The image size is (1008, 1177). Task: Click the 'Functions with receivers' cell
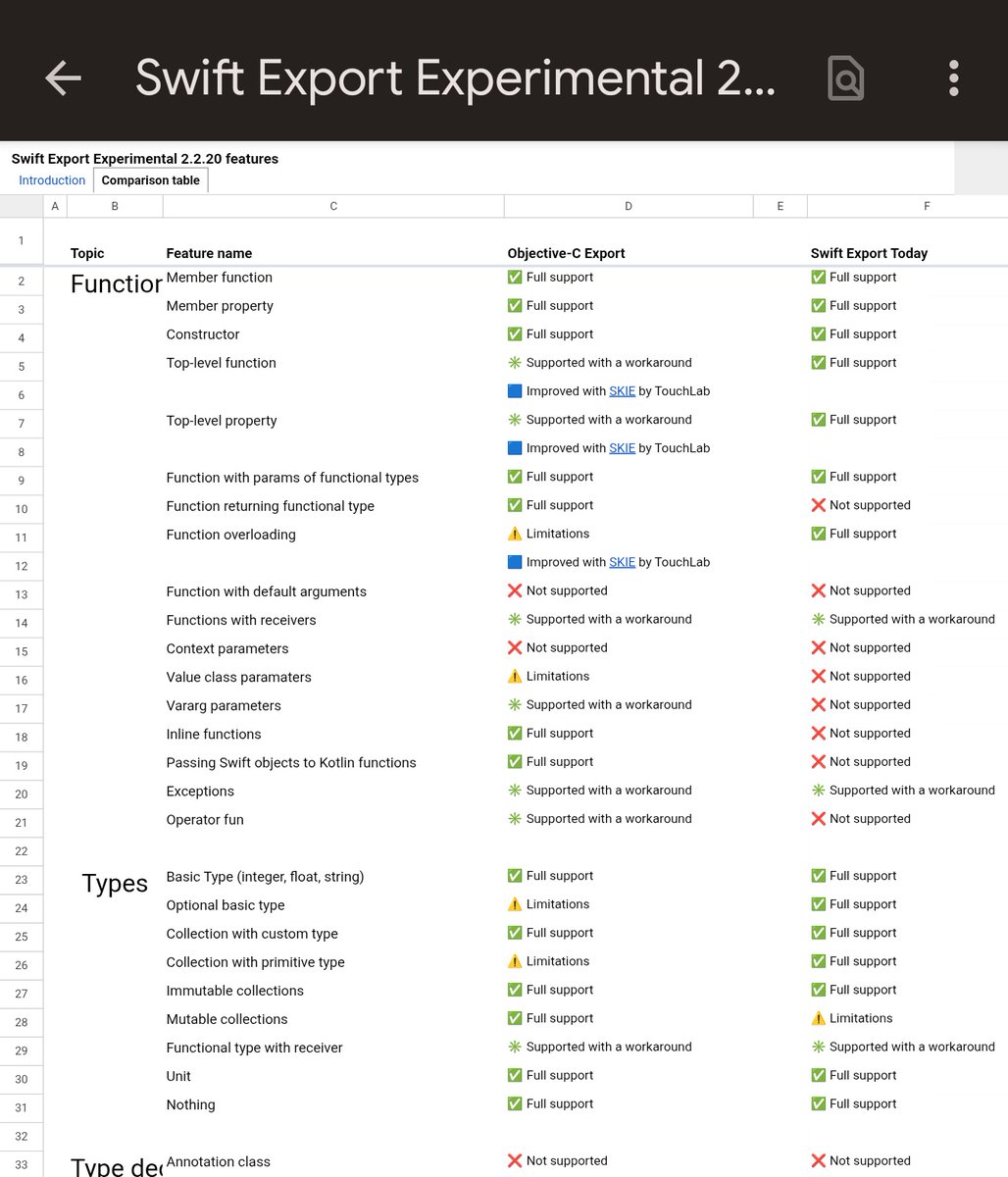pyautogui.click(x=241, y=620)
